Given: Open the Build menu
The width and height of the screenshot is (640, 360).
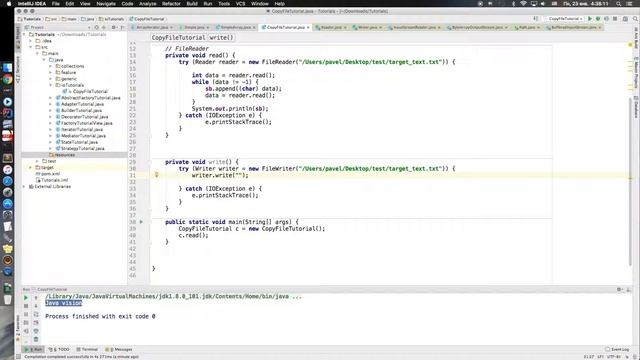Looking at the screenshot, I should tap(192, 4).
